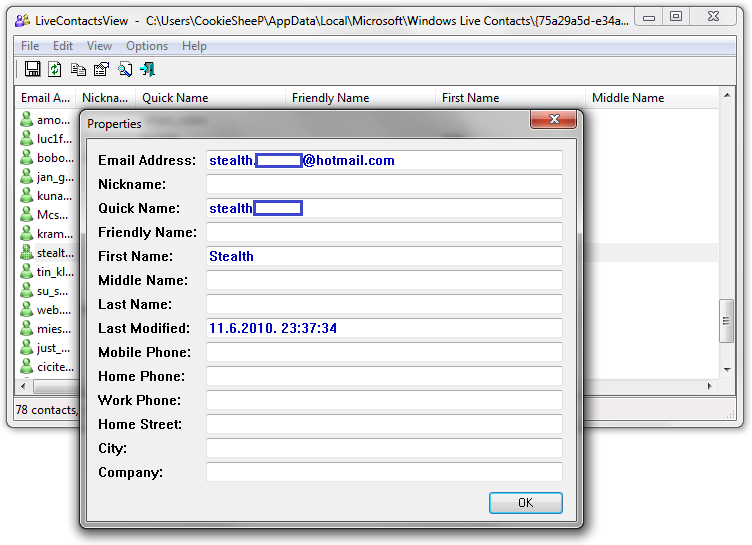
Task: Close the Properties dialog with X button
Action: point(552,122)
